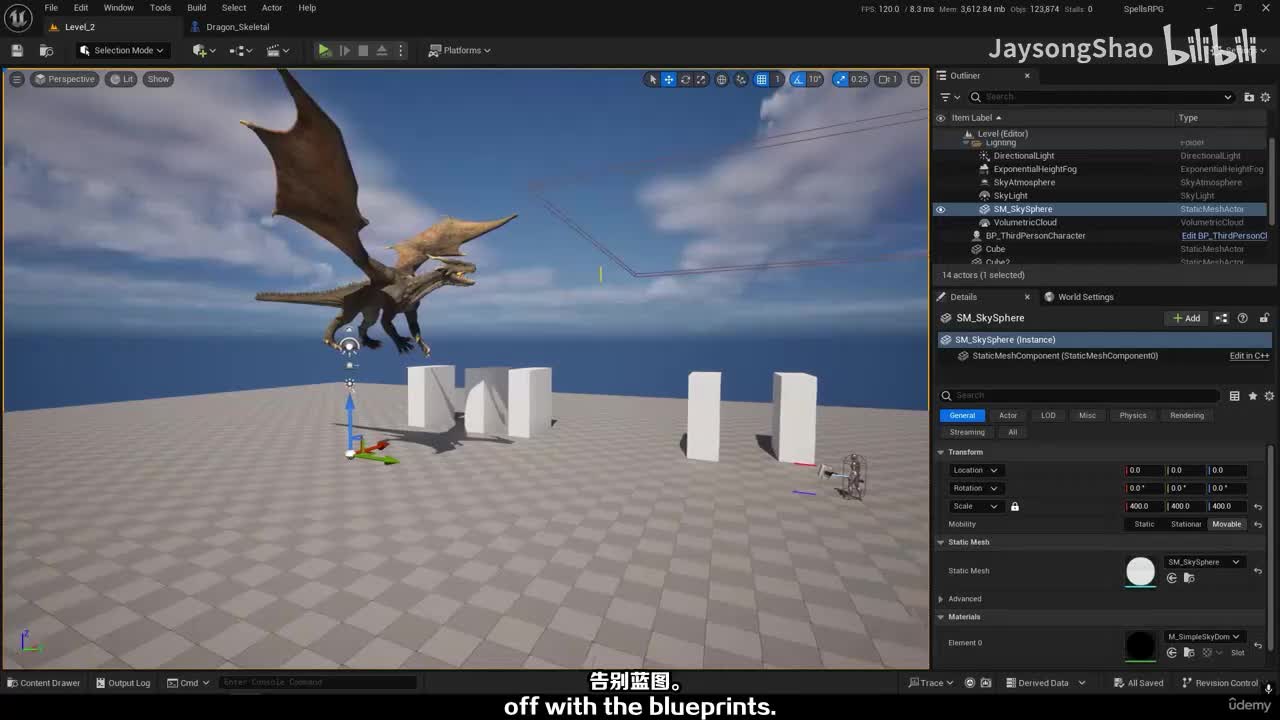Open the Blueprints toolbar icon menu
The image size is (1280, 720).
click(x=241, y=50)
